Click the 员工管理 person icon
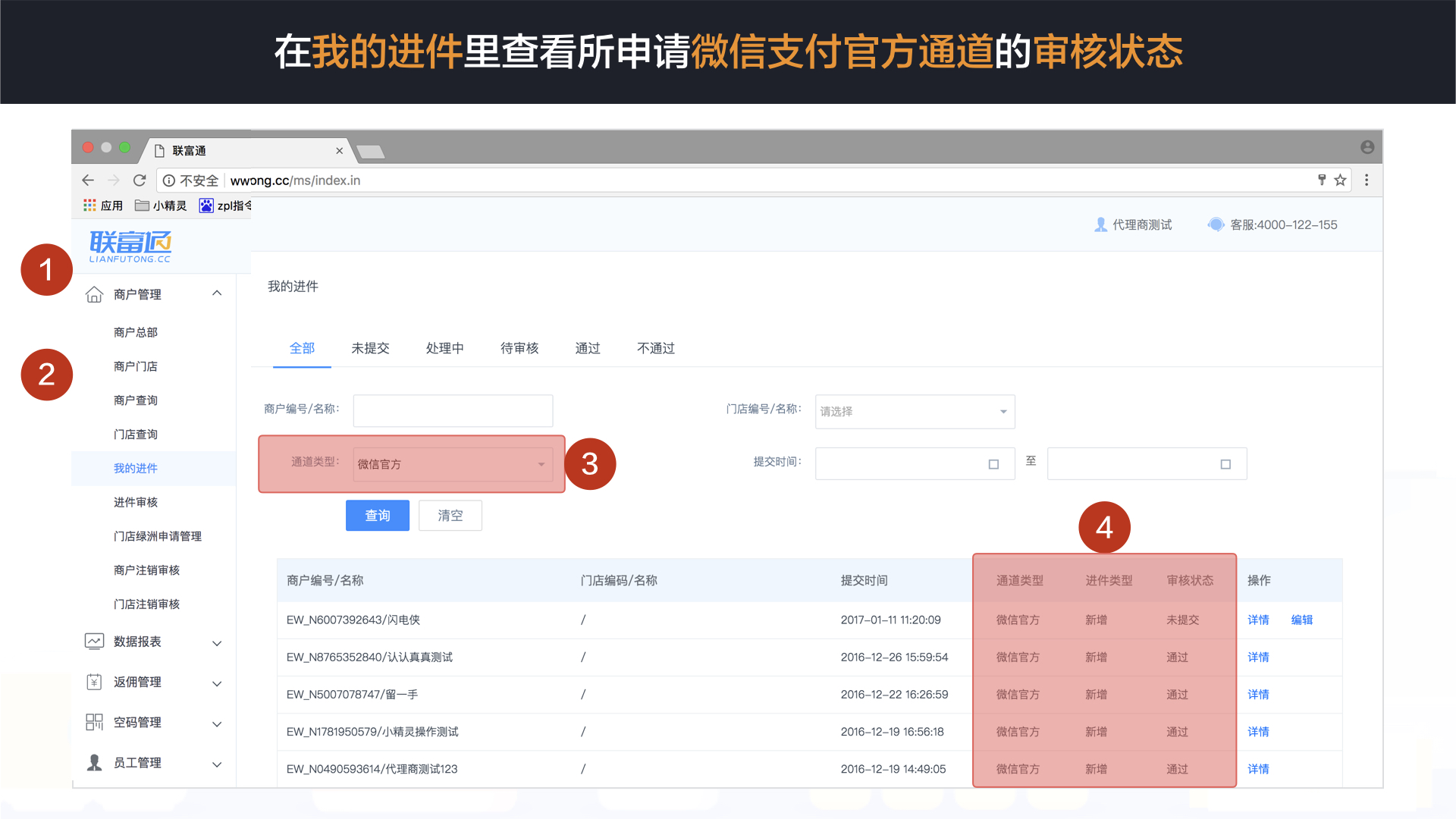 (x=94, y=762)
